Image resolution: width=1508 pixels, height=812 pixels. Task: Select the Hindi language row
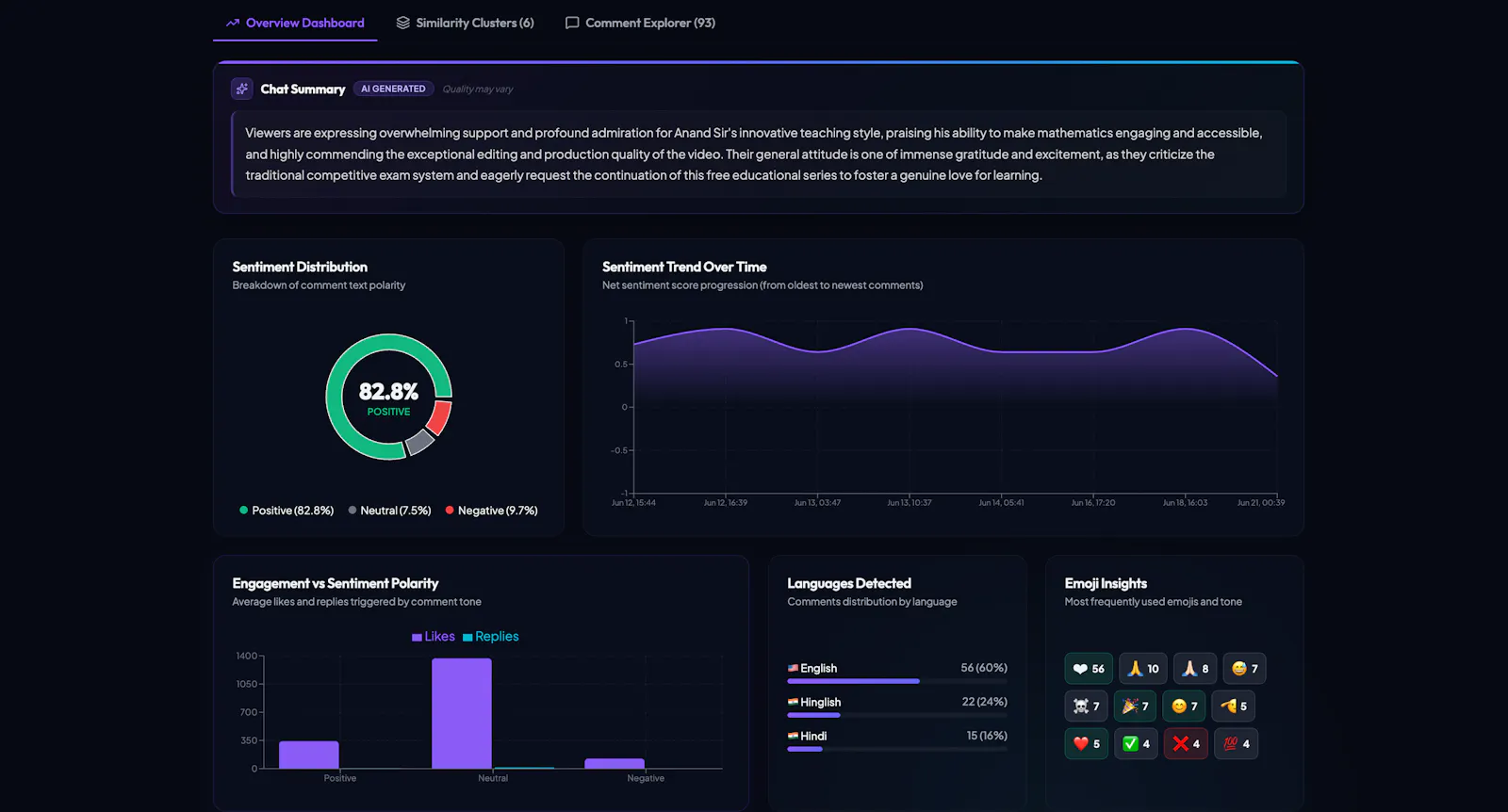pos(897,741)
